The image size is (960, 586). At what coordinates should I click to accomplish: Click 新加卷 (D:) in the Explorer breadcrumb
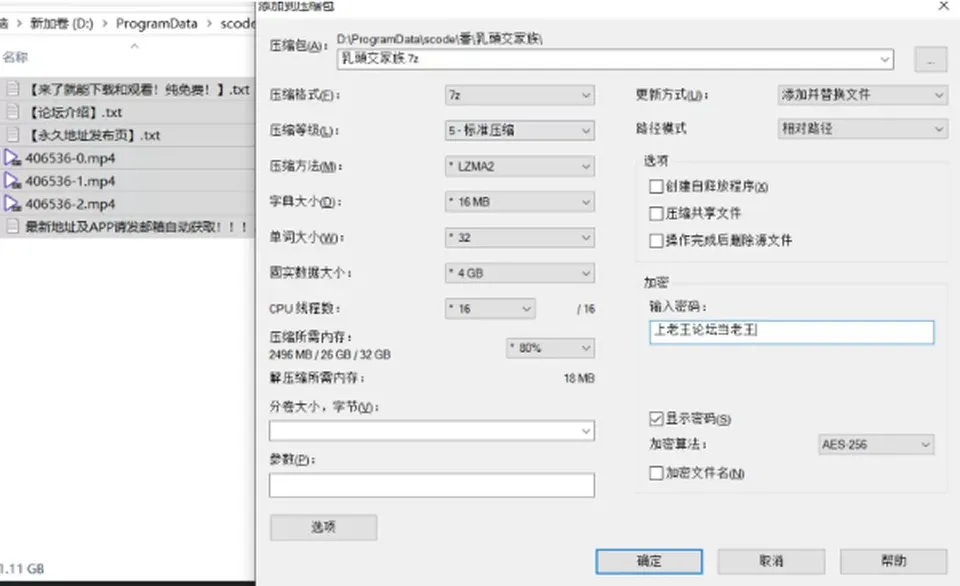62,24
